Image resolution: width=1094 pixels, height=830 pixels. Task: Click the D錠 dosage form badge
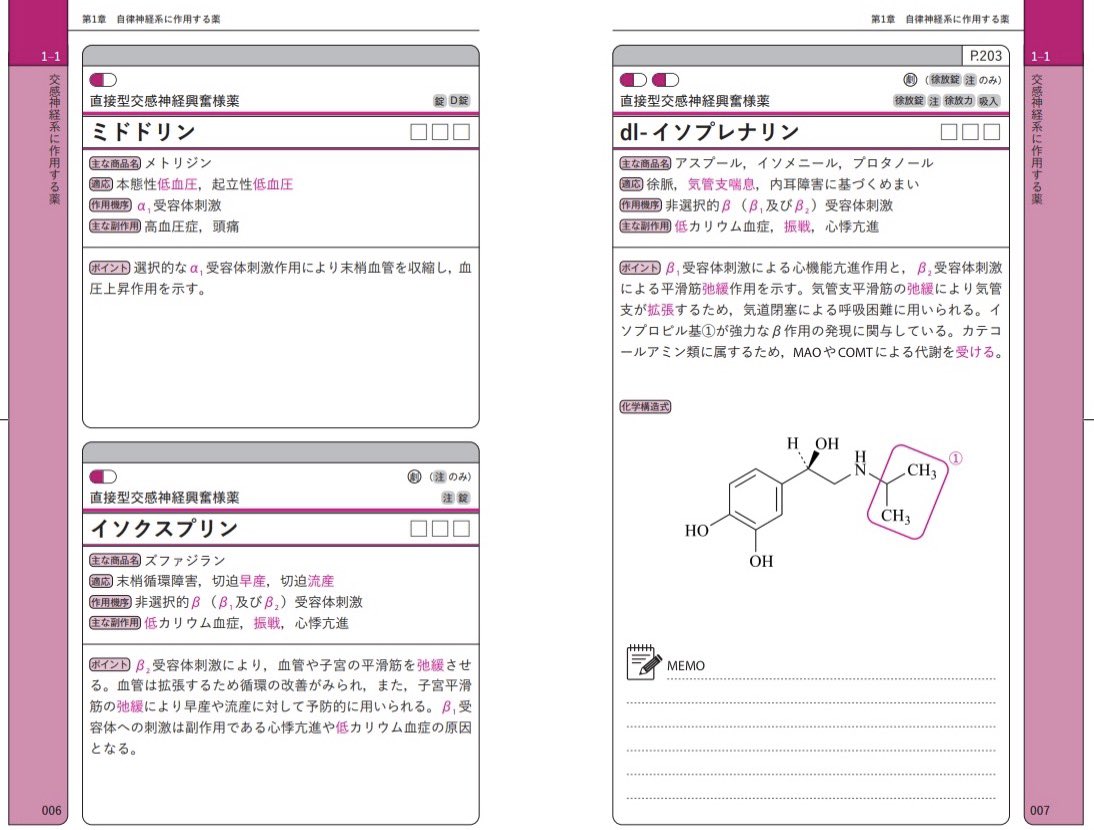(459, 100)
